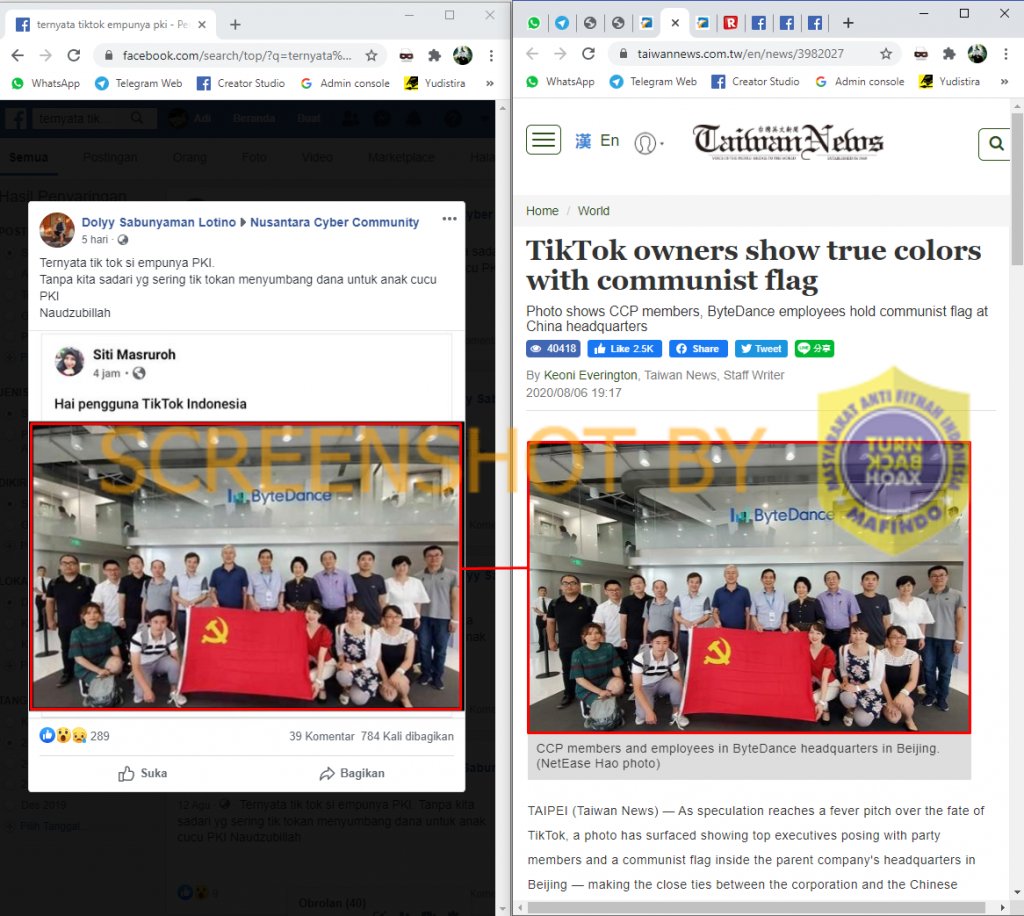
Task: Click Dolyy Sabunyaman Lotino profile picture
Action: point(57,230)
